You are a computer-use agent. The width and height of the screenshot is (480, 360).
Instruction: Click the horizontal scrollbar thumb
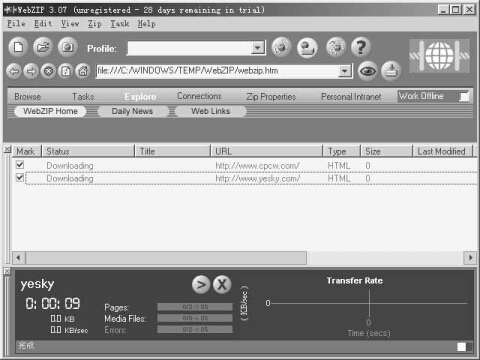click(166, 258)
